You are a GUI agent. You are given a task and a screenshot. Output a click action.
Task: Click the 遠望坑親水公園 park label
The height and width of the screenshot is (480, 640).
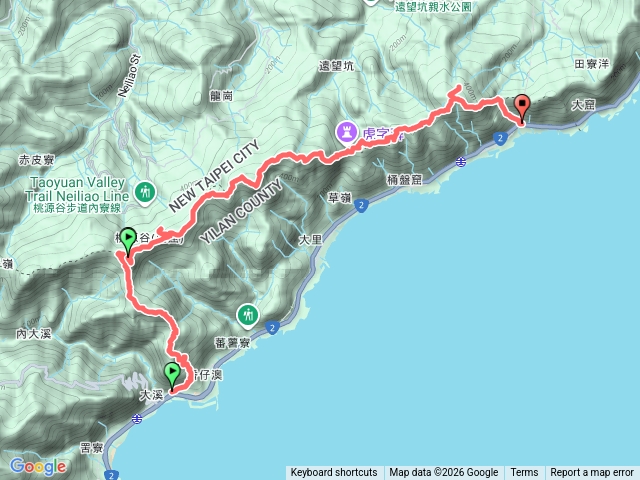(x=433, y=7)
